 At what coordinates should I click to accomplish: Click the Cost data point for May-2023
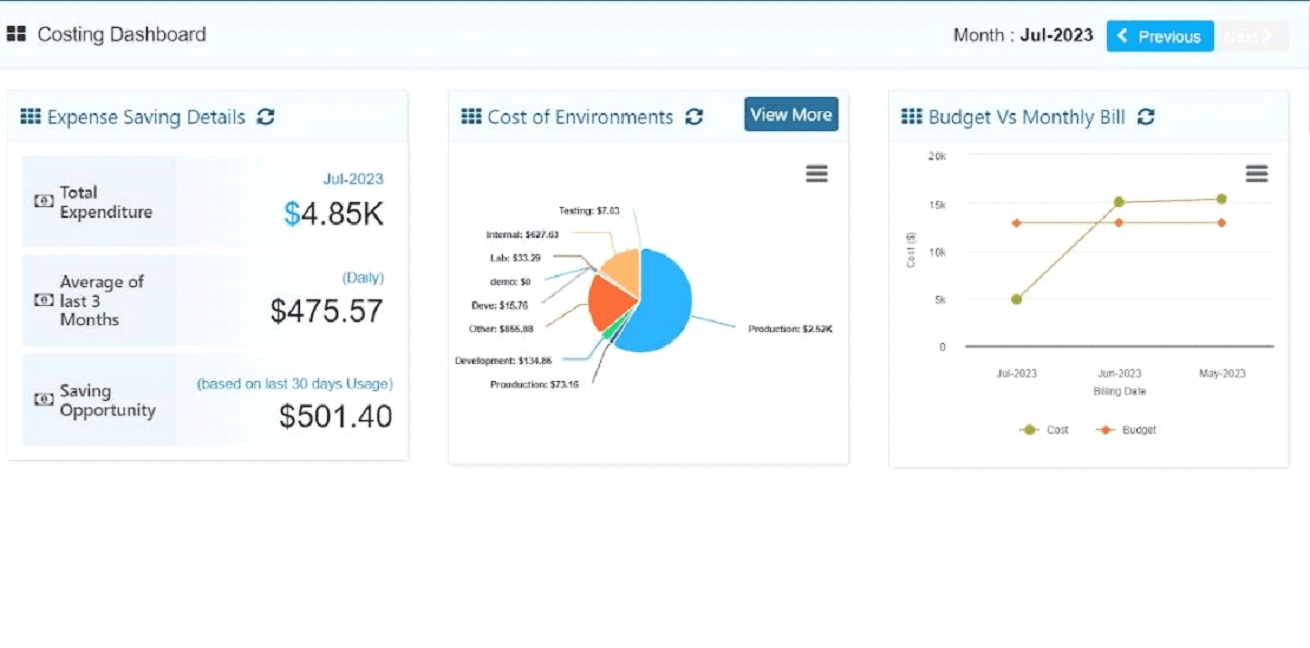[1222, 199]
